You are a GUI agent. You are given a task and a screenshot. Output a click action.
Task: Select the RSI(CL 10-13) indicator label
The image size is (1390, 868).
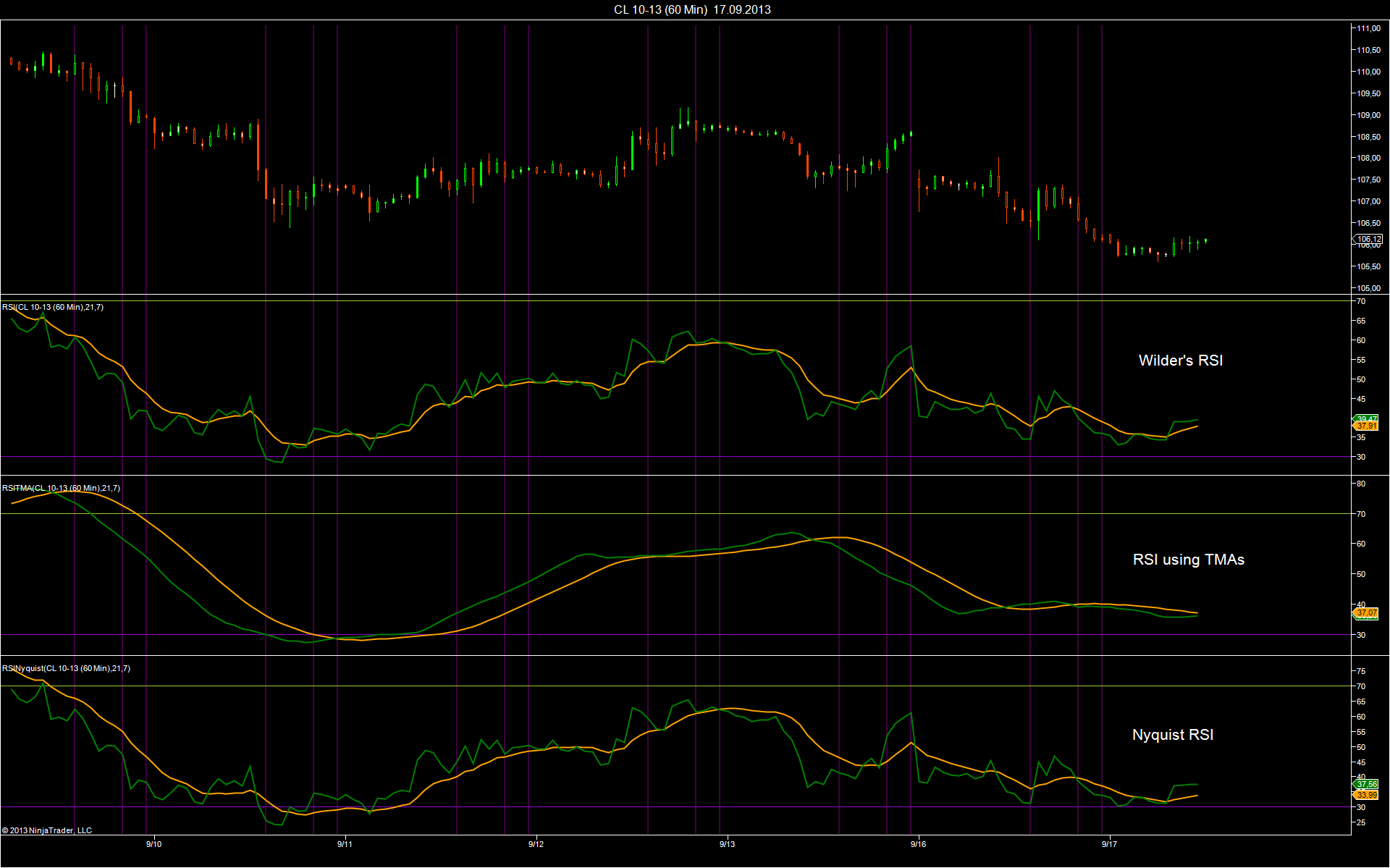(x=53, y=307)
